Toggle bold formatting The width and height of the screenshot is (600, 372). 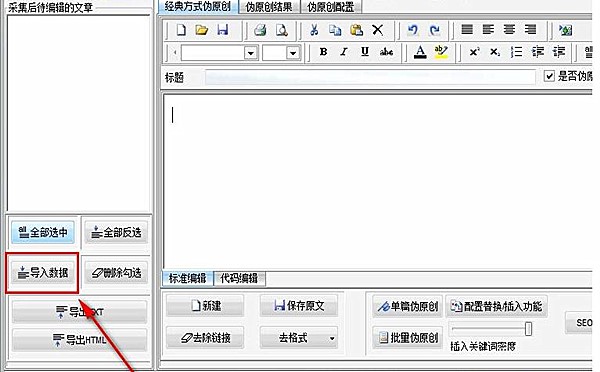(323, 52)
